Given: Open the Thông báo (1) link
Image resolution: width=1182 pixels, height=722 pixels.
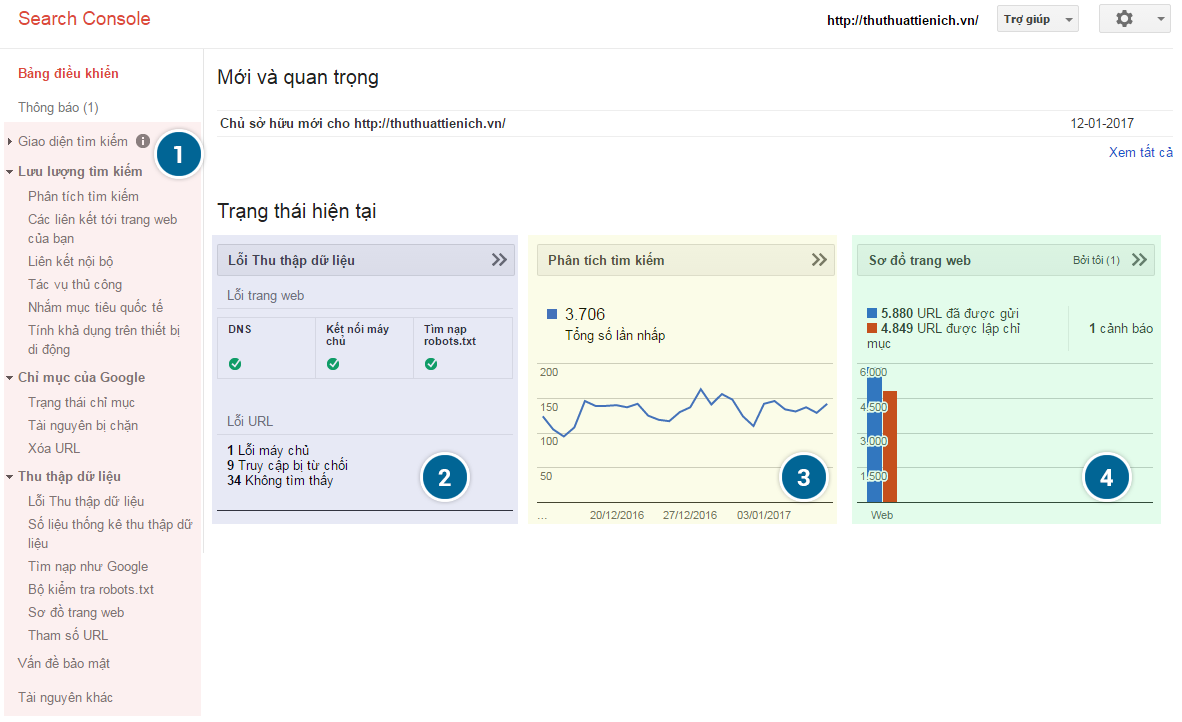Looking at the screenshot, I should pos(58,107).
